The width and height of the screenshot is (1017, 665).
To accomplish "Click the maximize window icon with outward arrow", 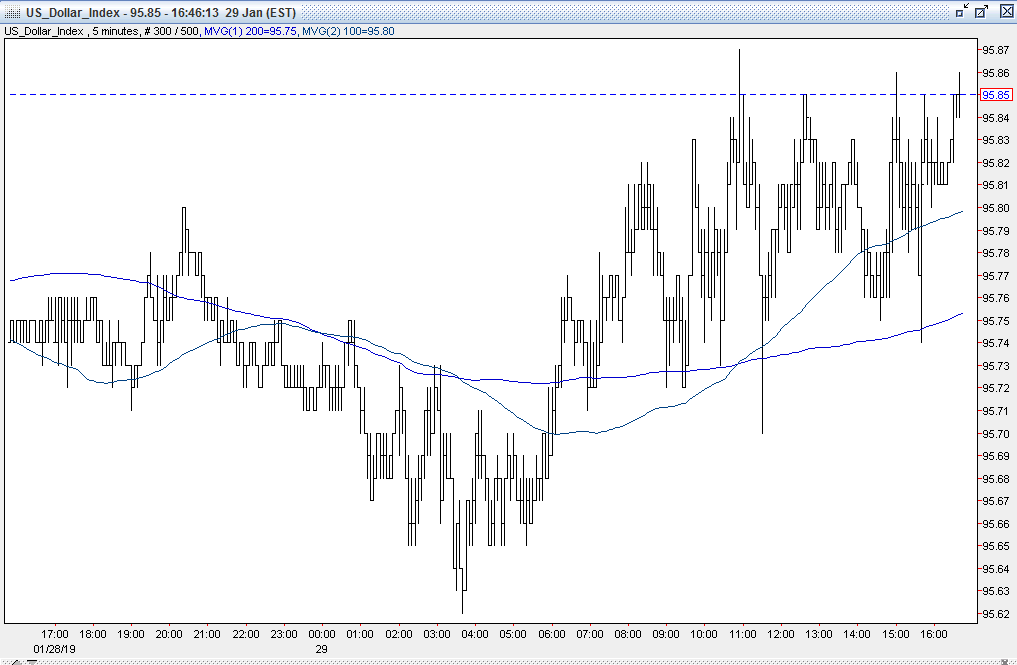I will click(982, 11).
